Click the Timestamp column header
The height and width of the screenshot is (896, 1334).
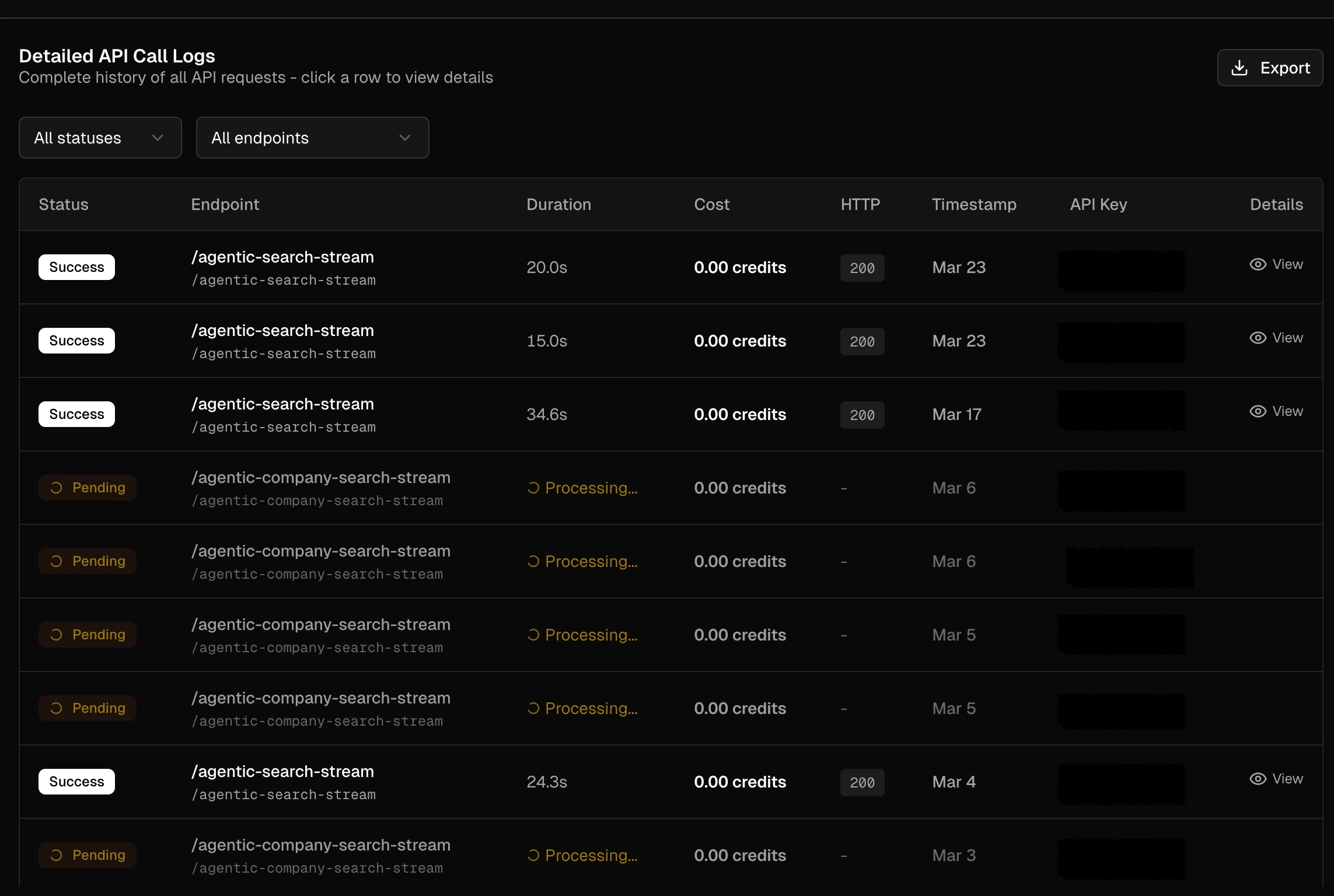pos(974,204)
